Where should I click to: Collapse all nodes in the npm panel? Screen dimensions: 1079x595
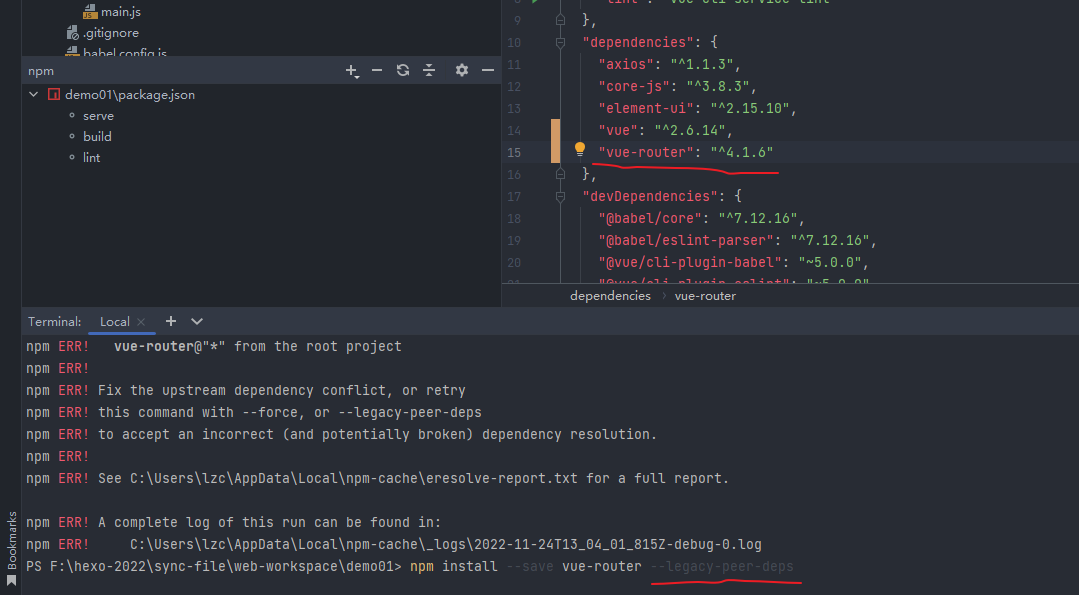[429, 70]
